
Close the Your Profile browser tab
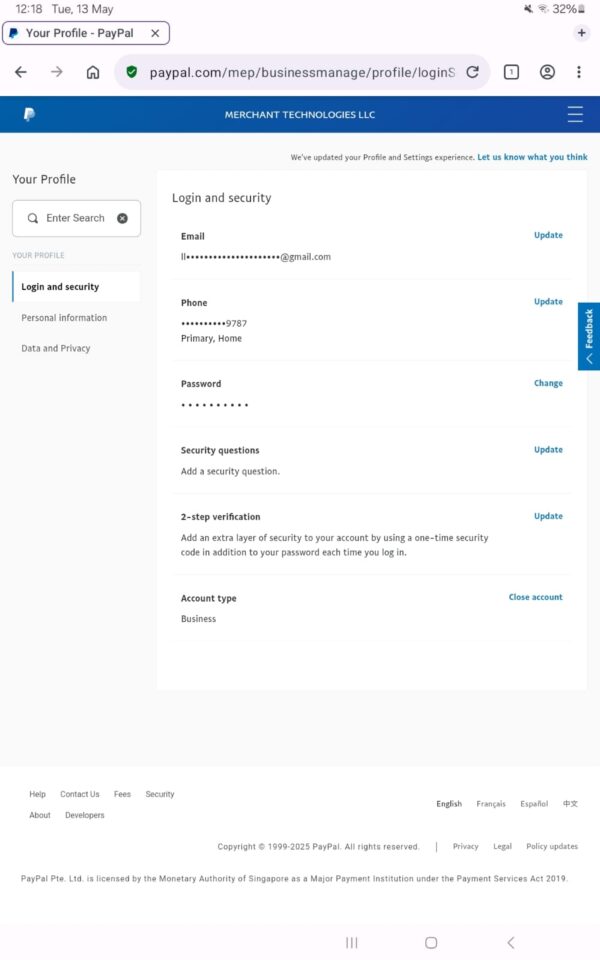click(x=155, y=33)
